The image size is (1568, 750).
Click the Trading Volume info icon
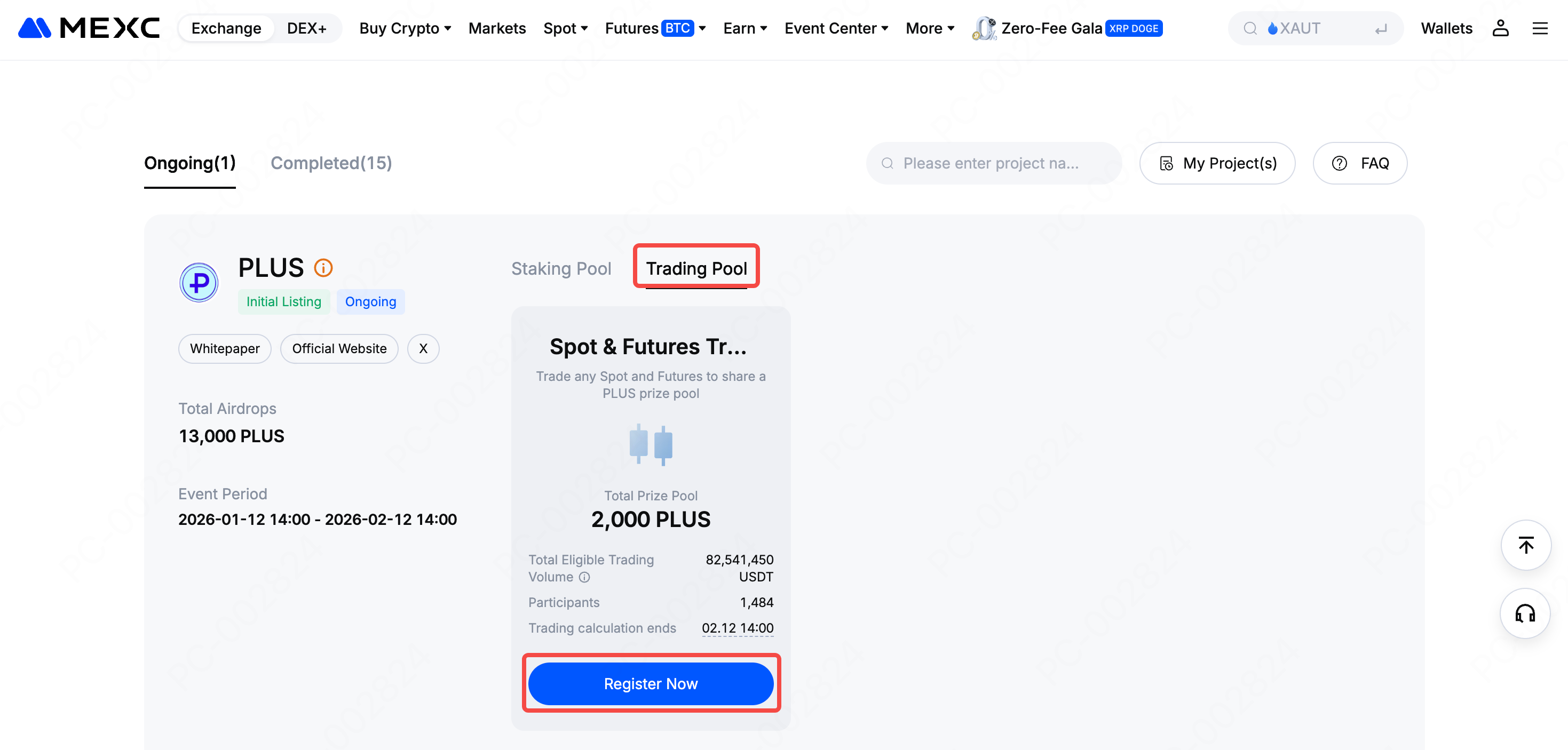(x=584, y=577)
